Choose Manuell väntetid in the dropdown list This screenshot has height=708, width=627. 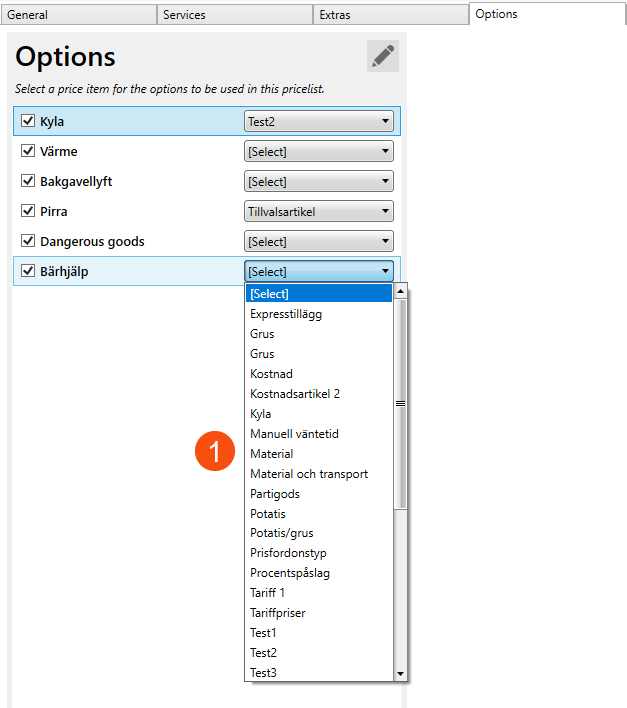point(295,434)
